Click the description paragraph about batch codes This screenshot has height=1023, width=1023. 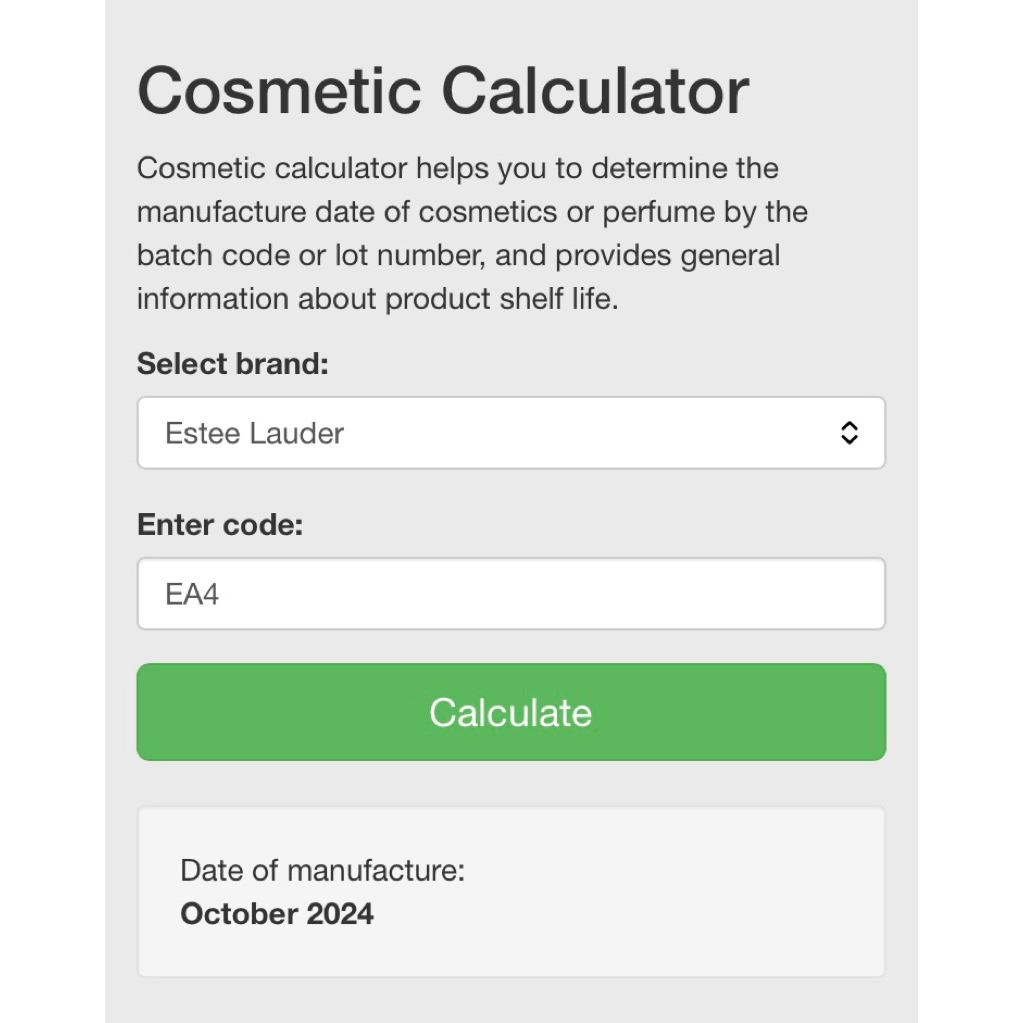pos(472,234)
